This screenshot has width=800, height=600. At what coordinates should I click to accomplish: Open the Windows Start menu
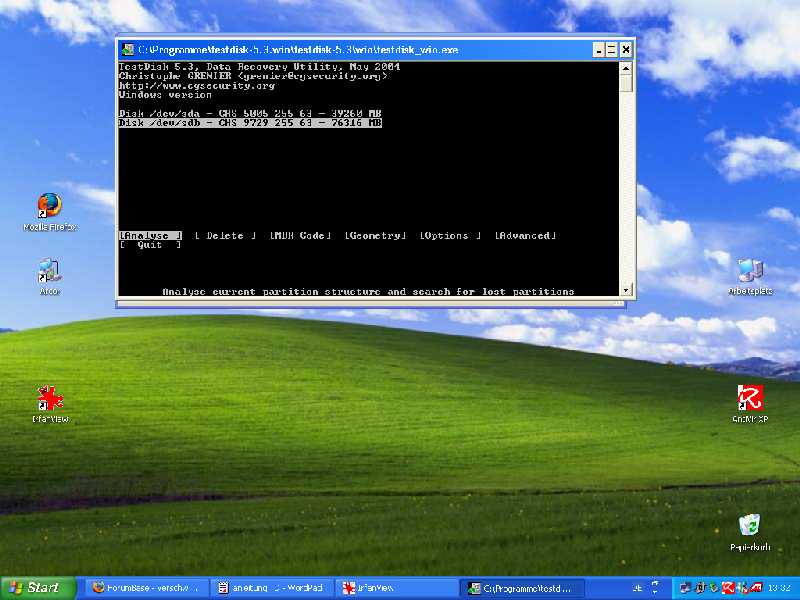pyautogui.click(x=38, y=588)
